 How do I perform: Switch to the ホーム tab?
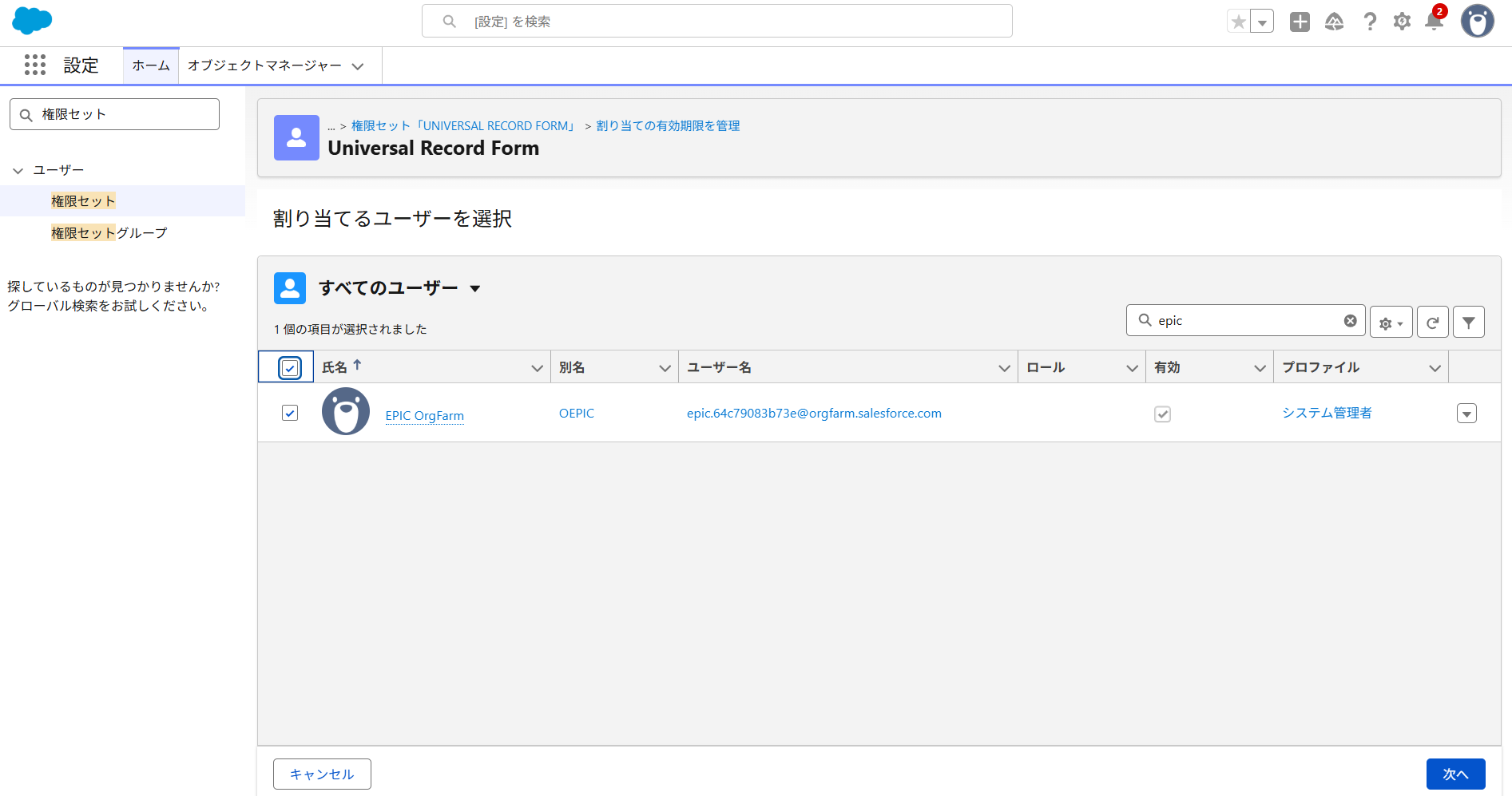click(151, 65)
